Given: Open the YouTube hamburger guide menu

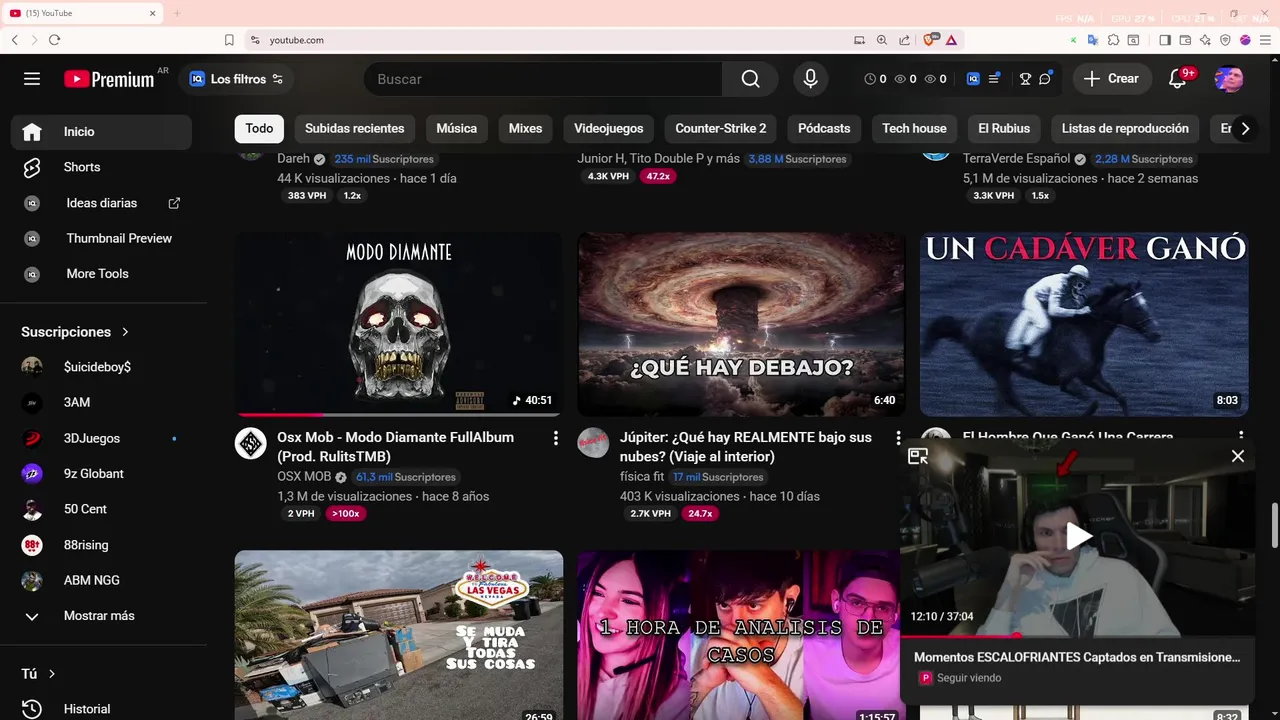Looking at the screenshot, I should tap(32, 79).
